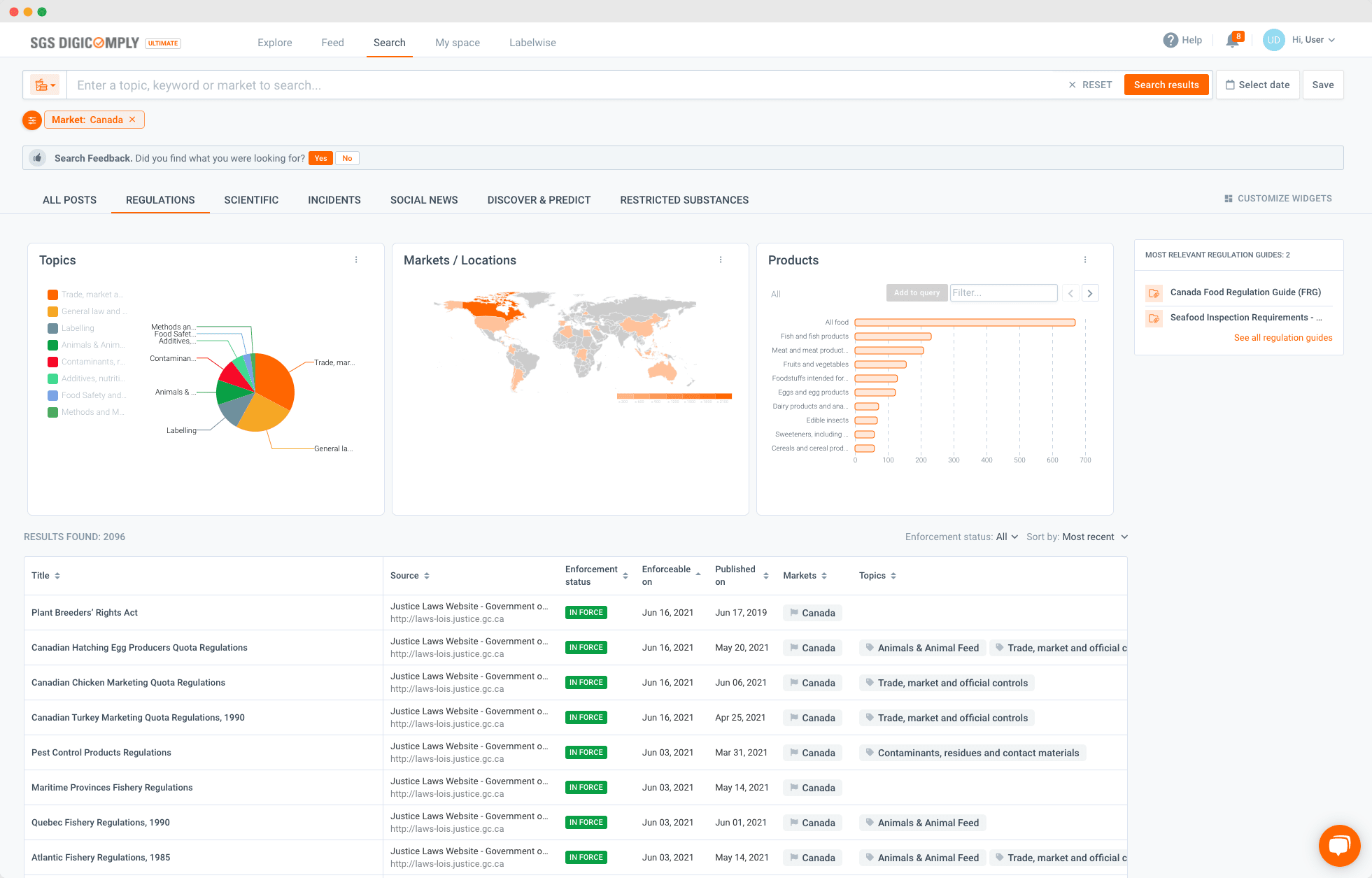
Task: Click the calendar Select date button
Action: click(1257, 85)
